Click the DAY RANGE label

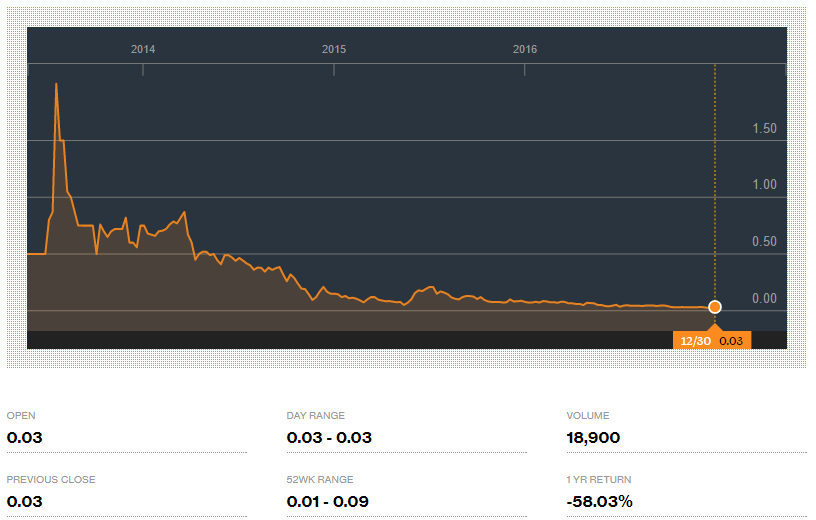click(x=315, y=415)
